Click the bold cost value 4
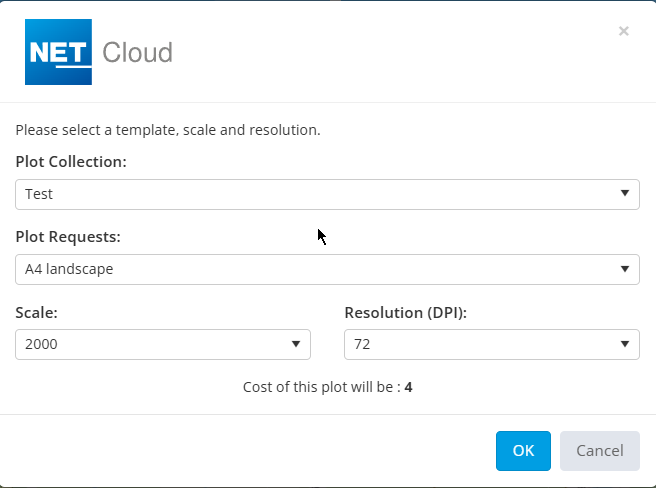The image size is (656, 488). pos(409,386)
